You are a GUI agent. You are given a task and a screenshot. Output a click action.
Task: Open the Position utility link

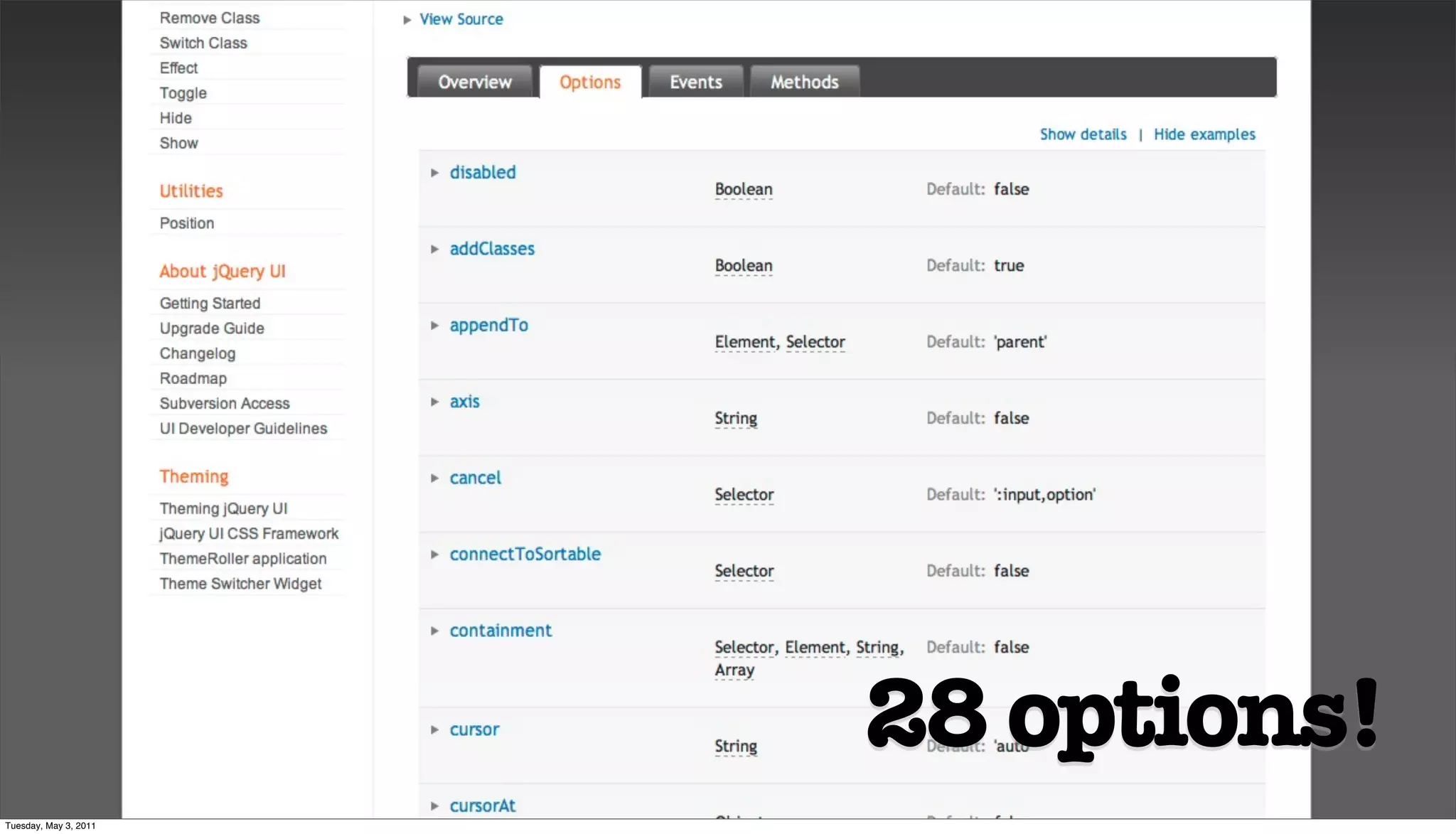[x=187, y=223]
